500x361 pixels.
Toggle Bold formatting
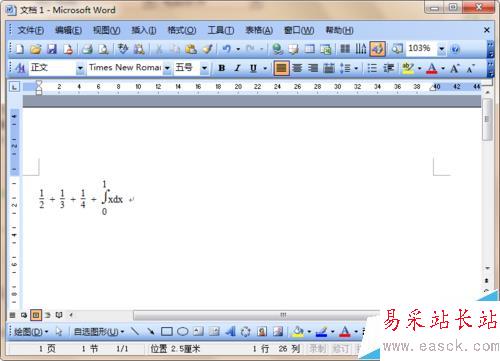point(221,68)
